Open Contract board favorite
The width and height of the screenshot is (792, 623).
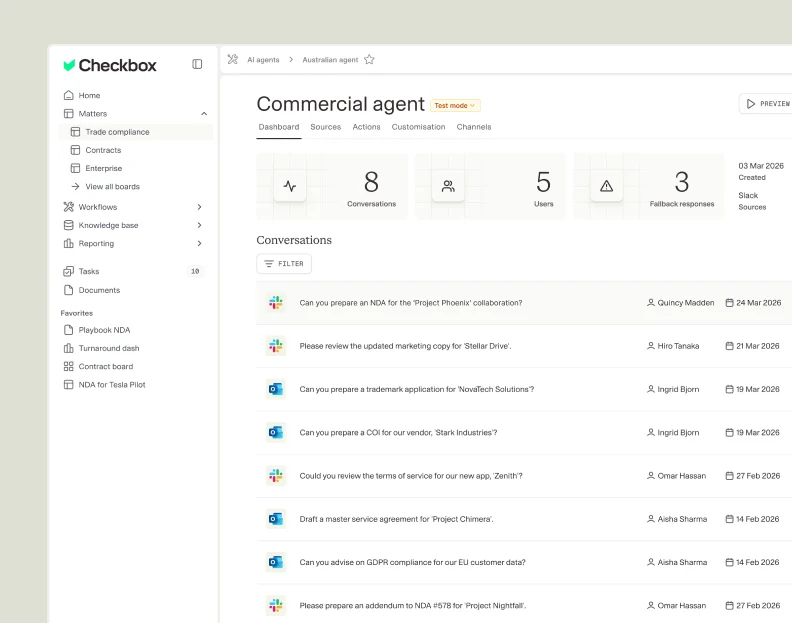pos(106,366)
